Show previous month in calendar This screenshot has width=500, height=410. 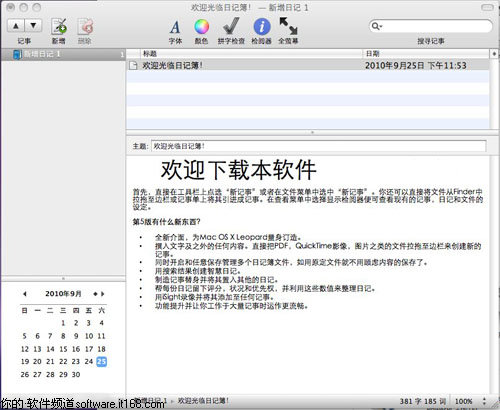(x=25, y=294)
